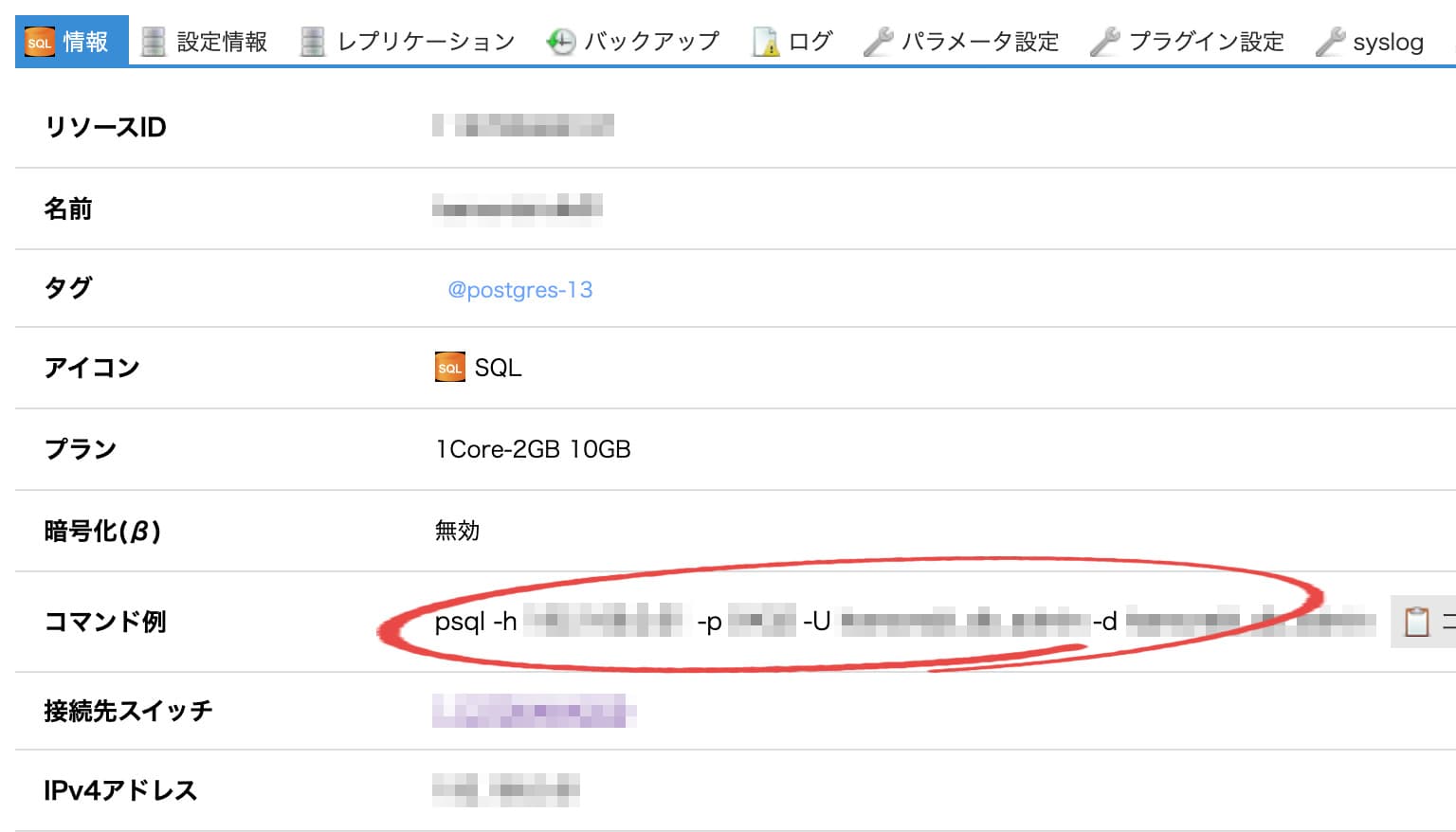The width and height of the screenshot is (1456, 832).
Task: Click the 暗号化(β) label
Action: click(x=102, y=531)
